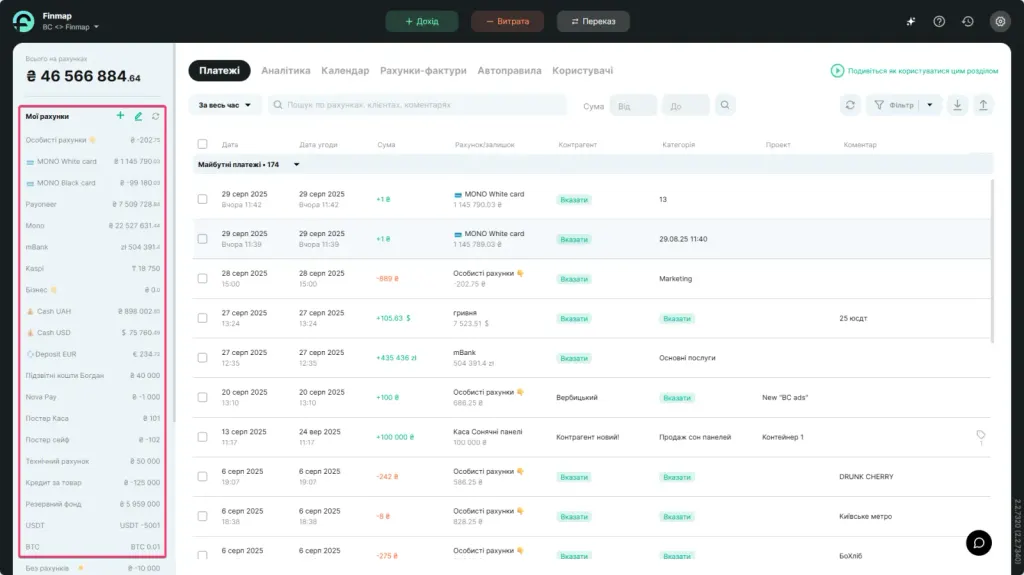The image size is (1024, 575).
Task: Open the history clock icon
Action: click(x=968, y=22)
